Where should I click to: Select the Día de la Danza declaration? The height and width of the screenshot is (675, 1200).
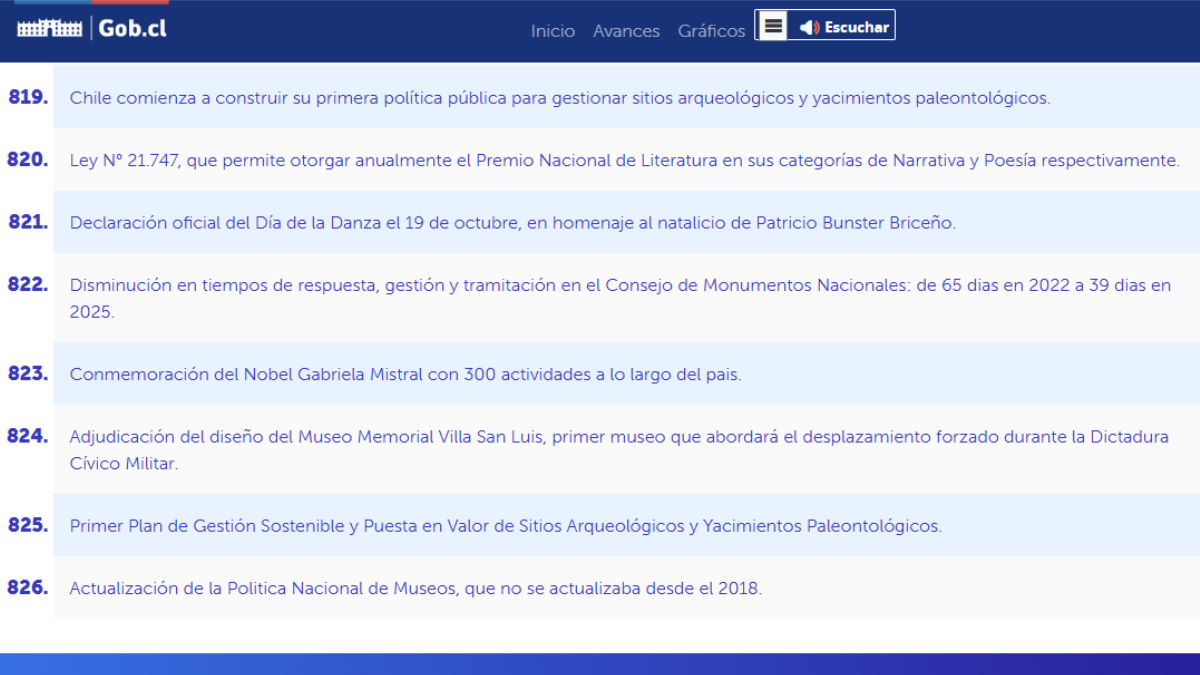pos(512,223)
